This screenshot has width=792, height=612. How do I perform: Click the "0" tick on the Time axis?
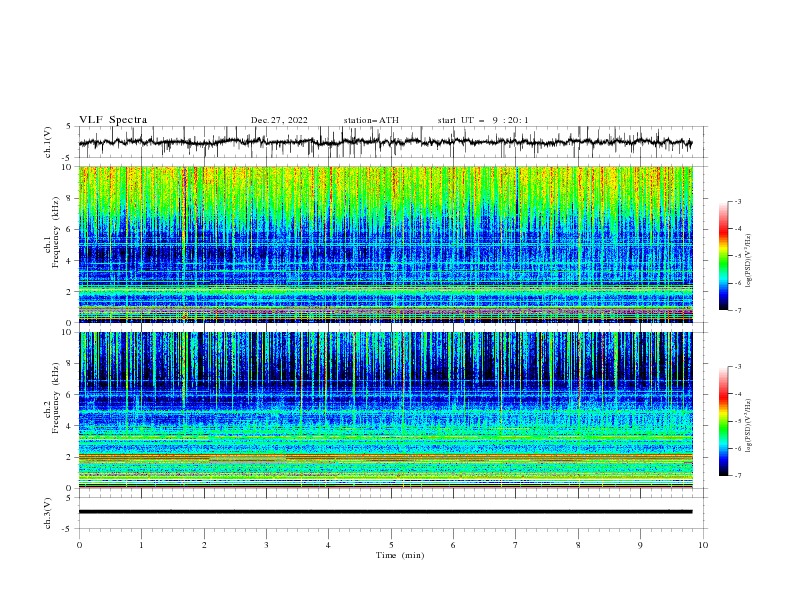tap(79, 545)
